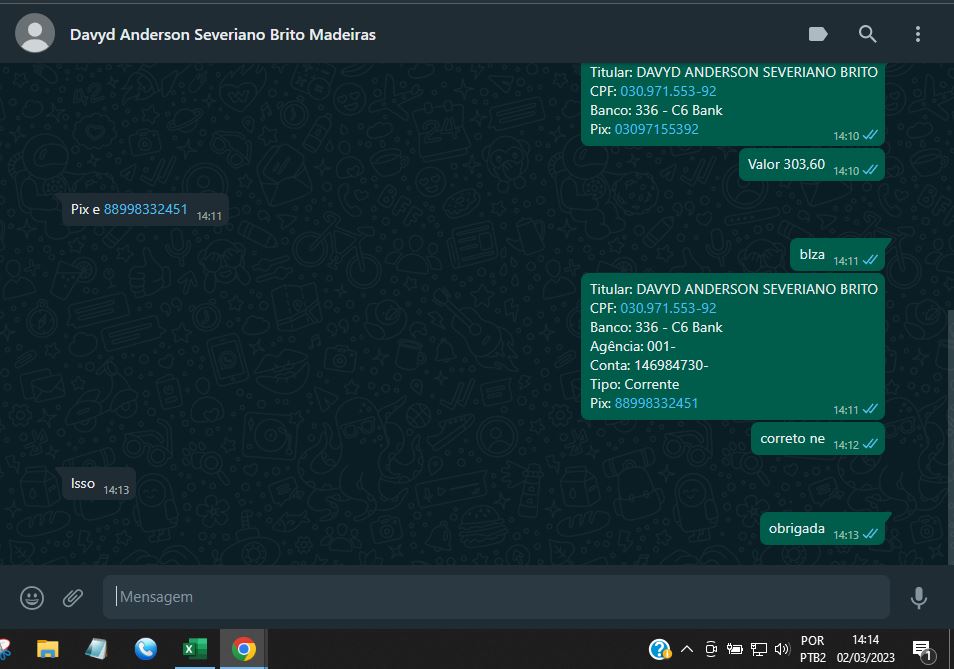Click the Pix number 03097155392 link
This screenshot has width=954, height=669.
pyautogui.click(x=656, y=129)
